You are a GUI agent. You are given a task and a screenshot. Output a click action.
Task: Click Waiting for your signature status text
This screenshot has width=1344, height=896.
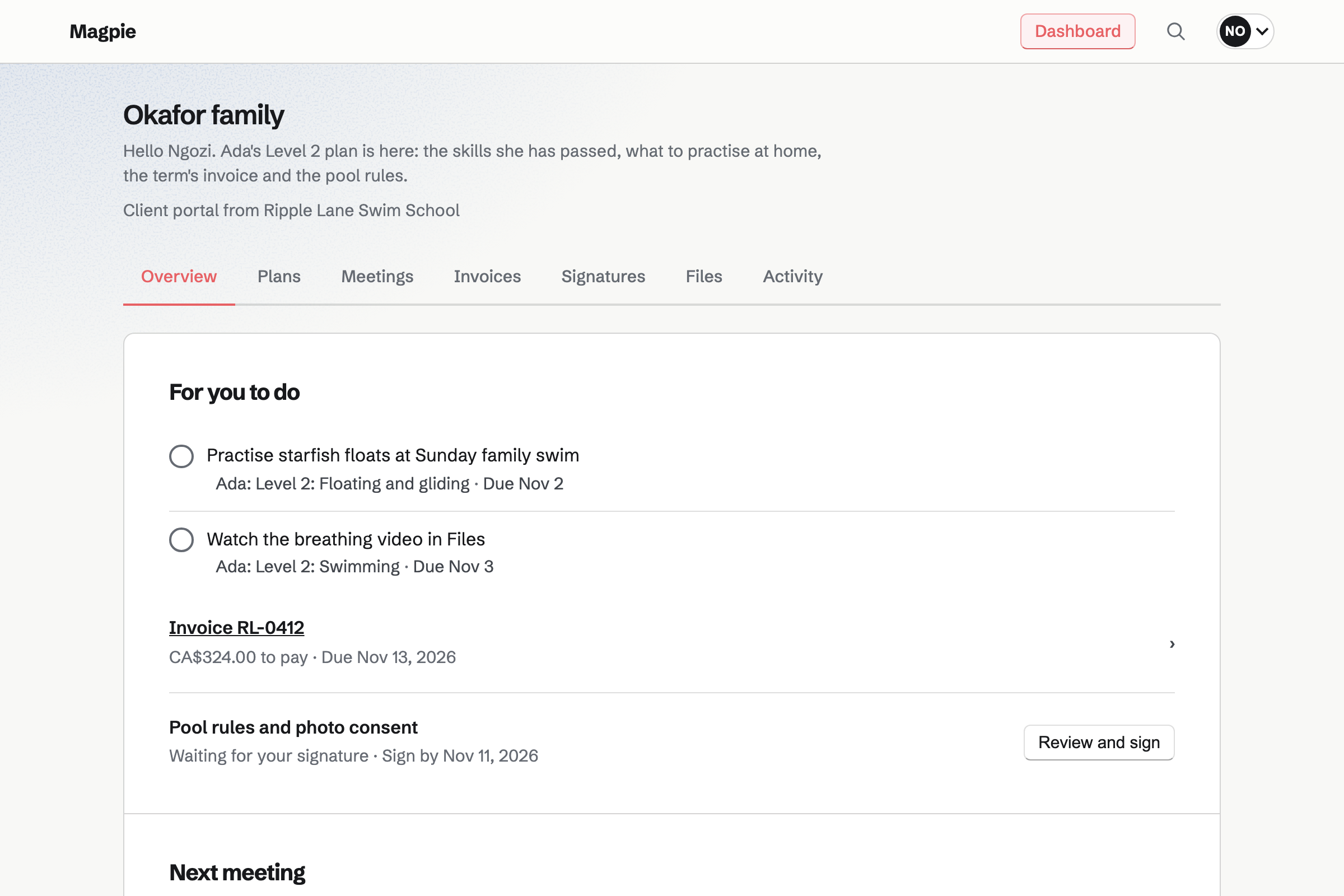[x=269, y=755]
